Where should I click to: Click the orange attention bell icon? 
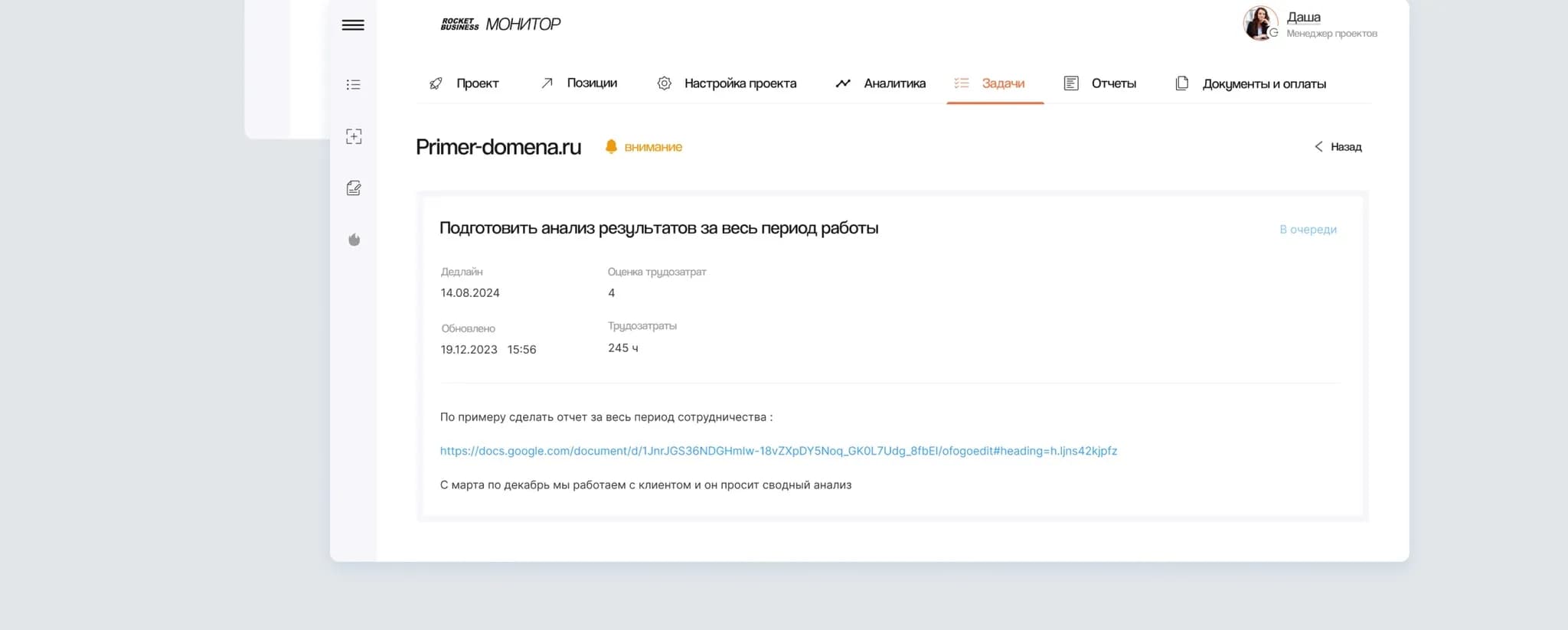pos(611,146)
